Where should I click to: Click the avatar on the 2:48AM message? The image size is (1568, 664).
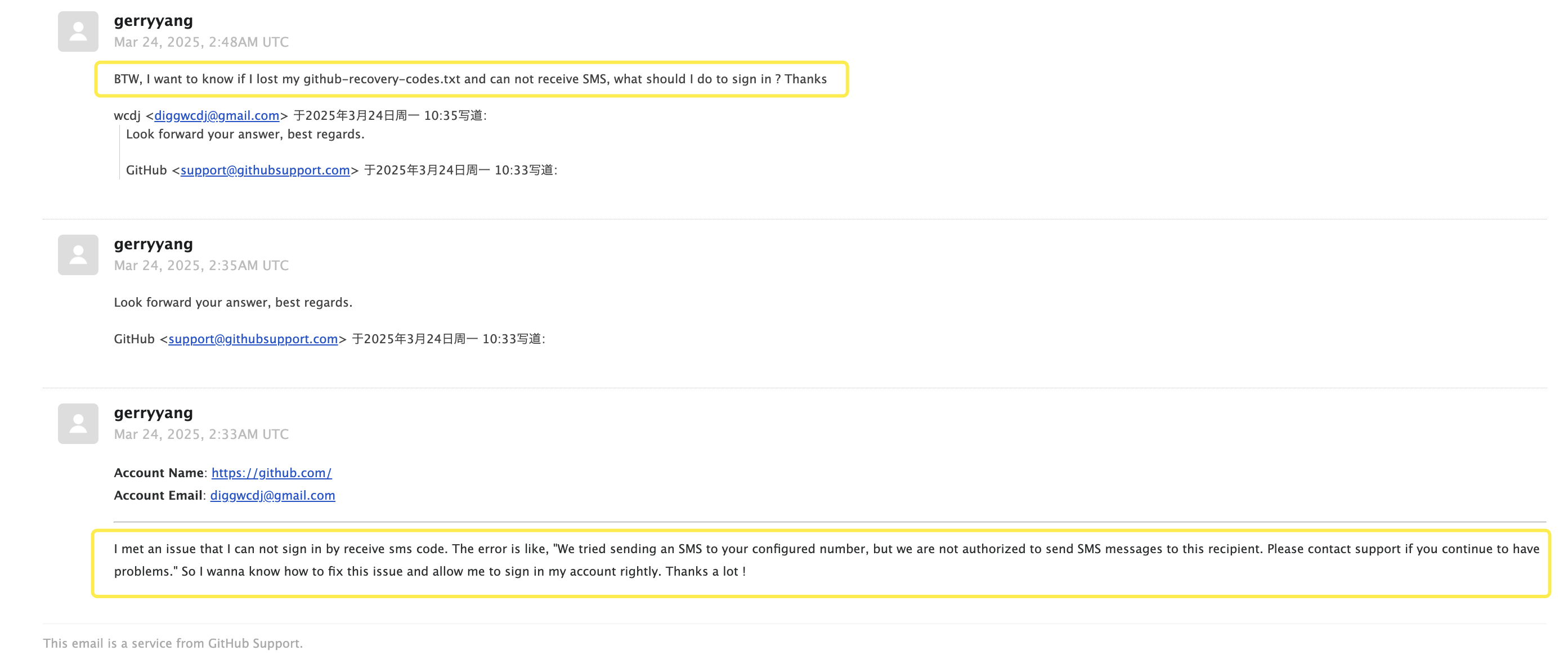(78, 32)
